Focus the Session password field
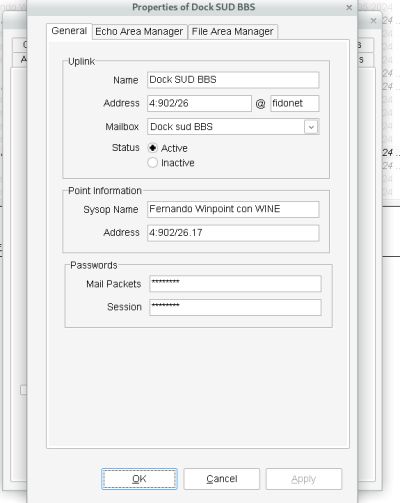400x503 pixels. tap(235, 307)
